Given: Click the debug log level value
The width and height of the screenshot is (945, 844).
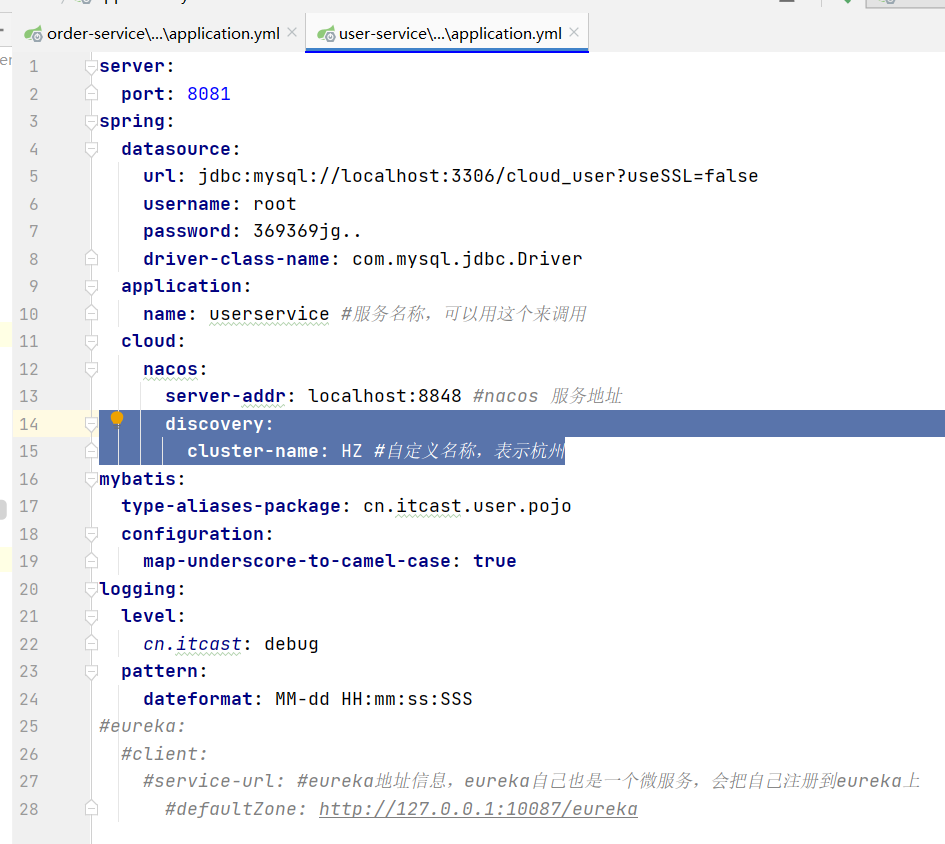Looking at the screenshot, I should coord(291,644).
